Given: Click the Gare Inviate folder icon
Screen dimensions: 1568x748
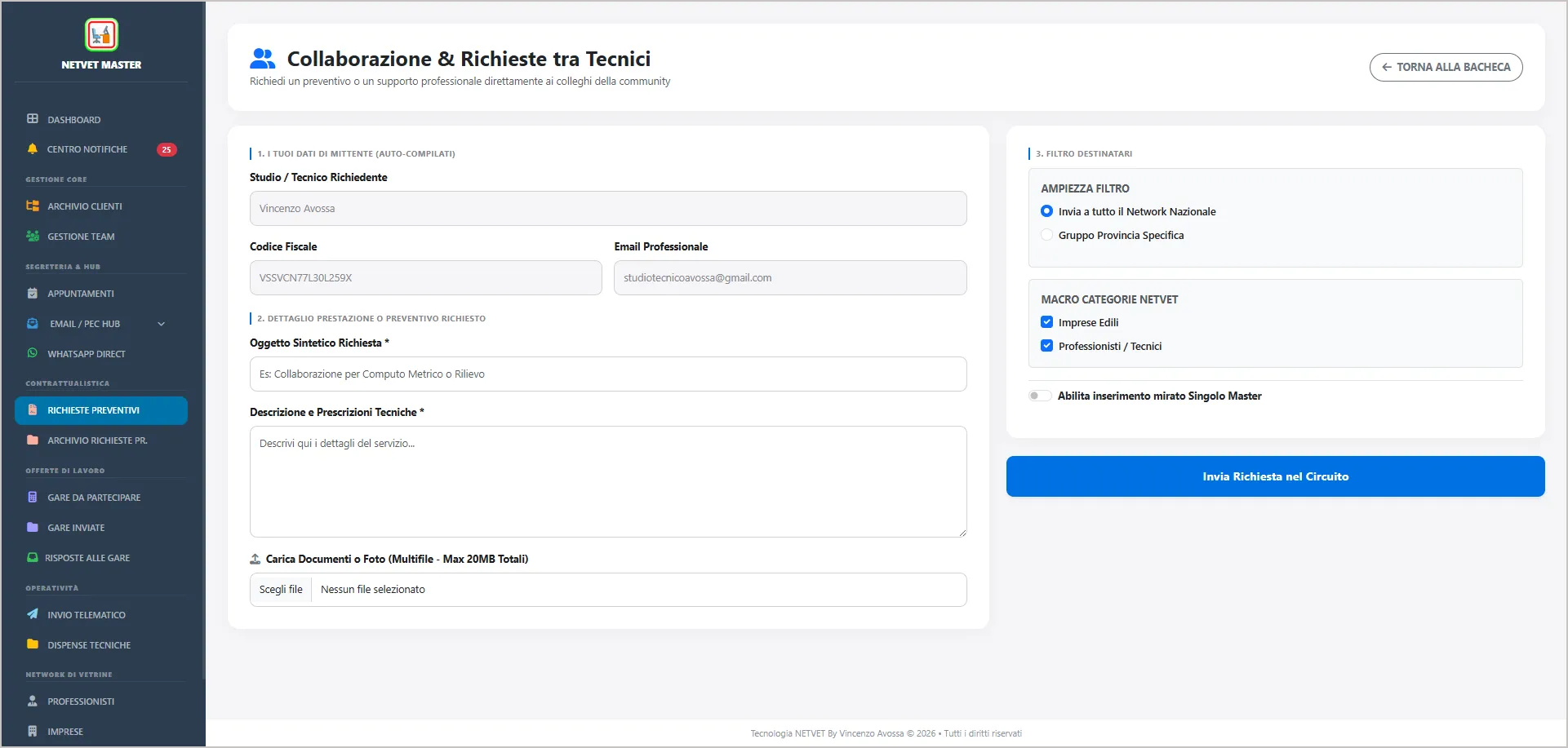Looking at the screenshot, I should (x=33, y=528).
